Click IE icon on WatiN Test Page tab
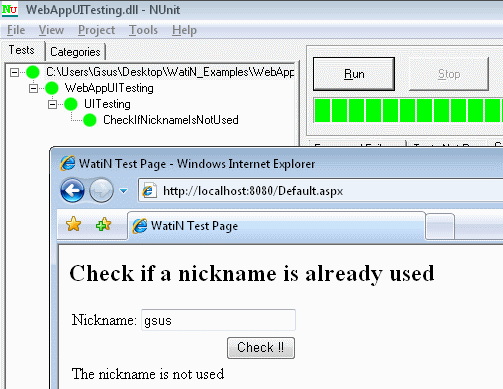The width and height of the screenshot is (503, 389). [140, 226]
